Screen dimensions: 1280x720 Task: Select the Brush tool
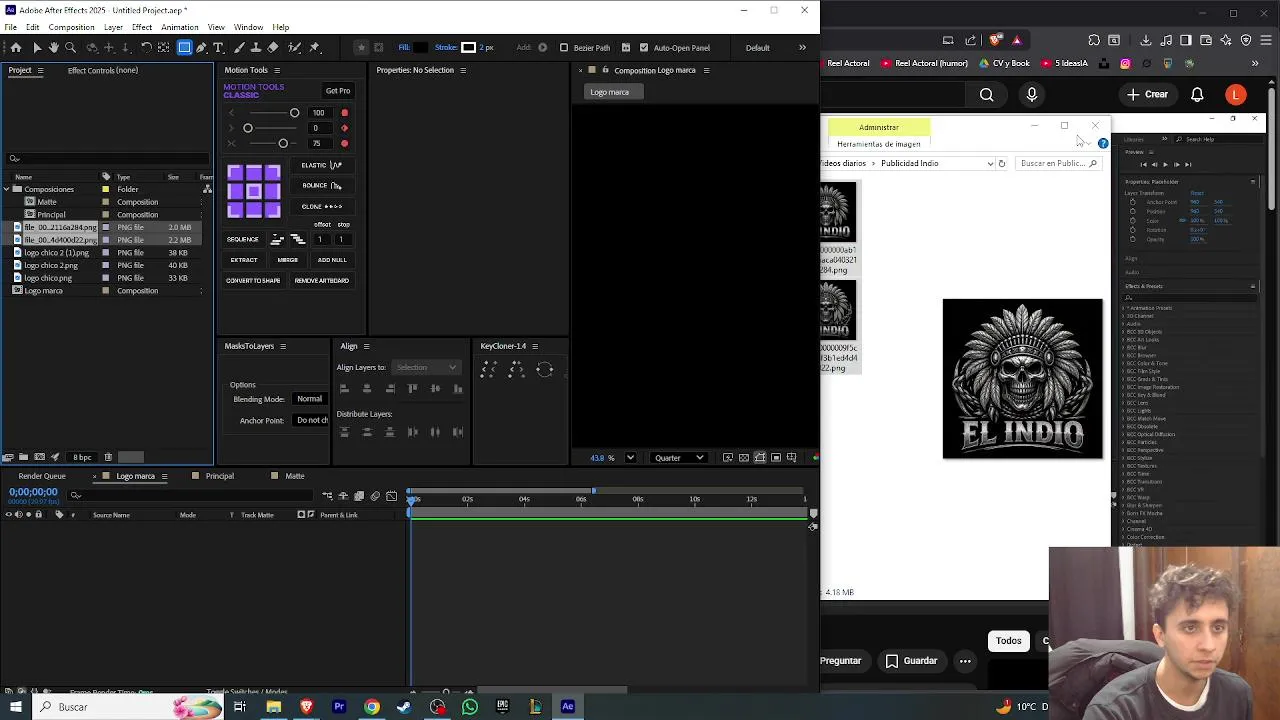coord(238,47)
